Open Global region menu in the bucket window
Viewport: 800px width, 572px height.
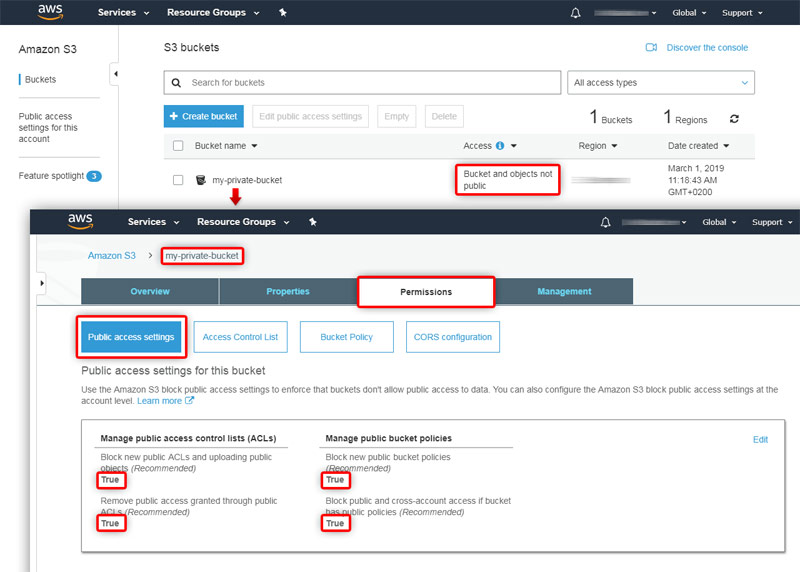[x=719, y=222]
